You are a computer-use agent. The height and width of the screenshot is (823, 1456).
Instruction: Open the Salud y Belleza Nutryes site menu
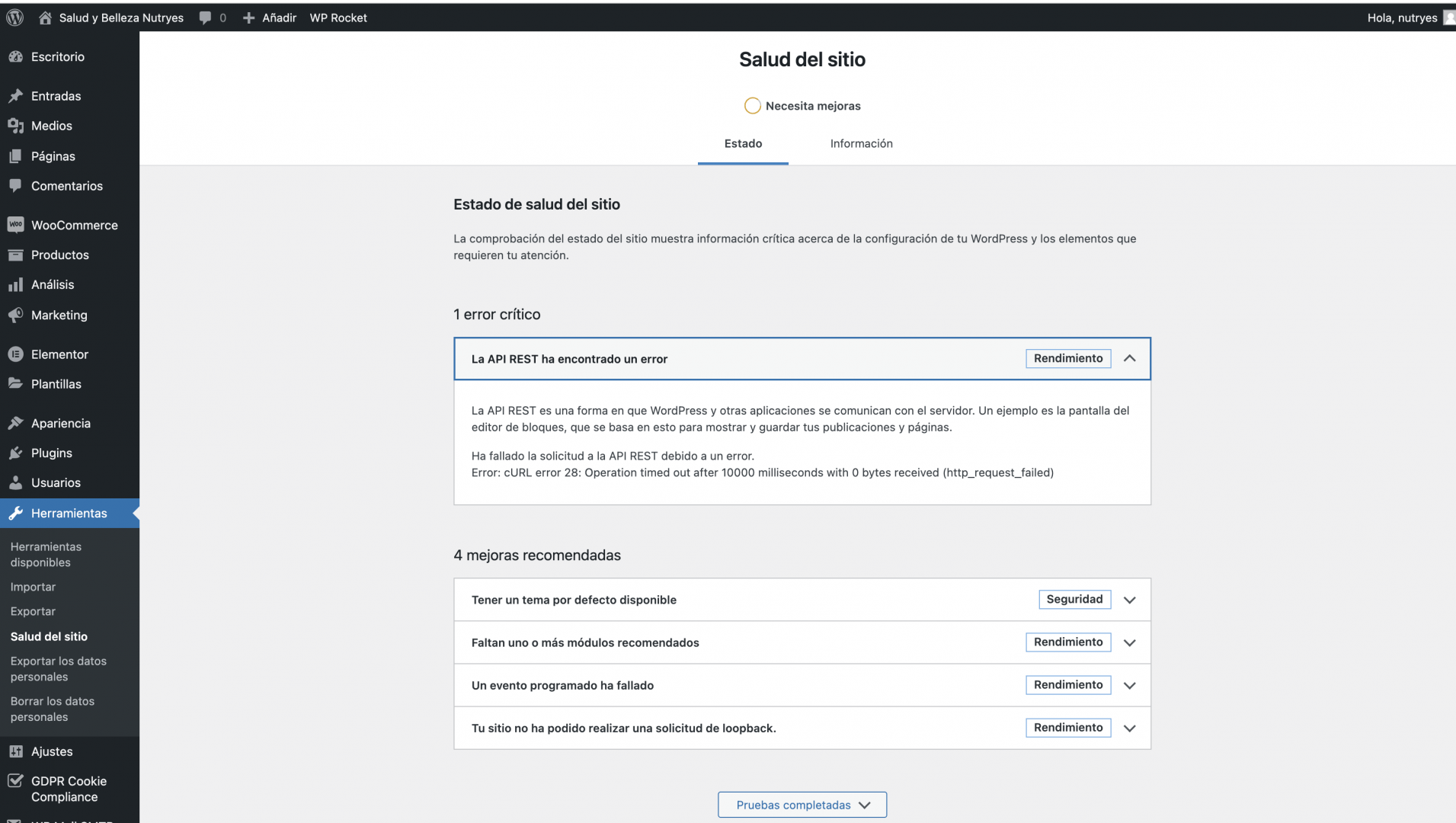coord(121,18)
